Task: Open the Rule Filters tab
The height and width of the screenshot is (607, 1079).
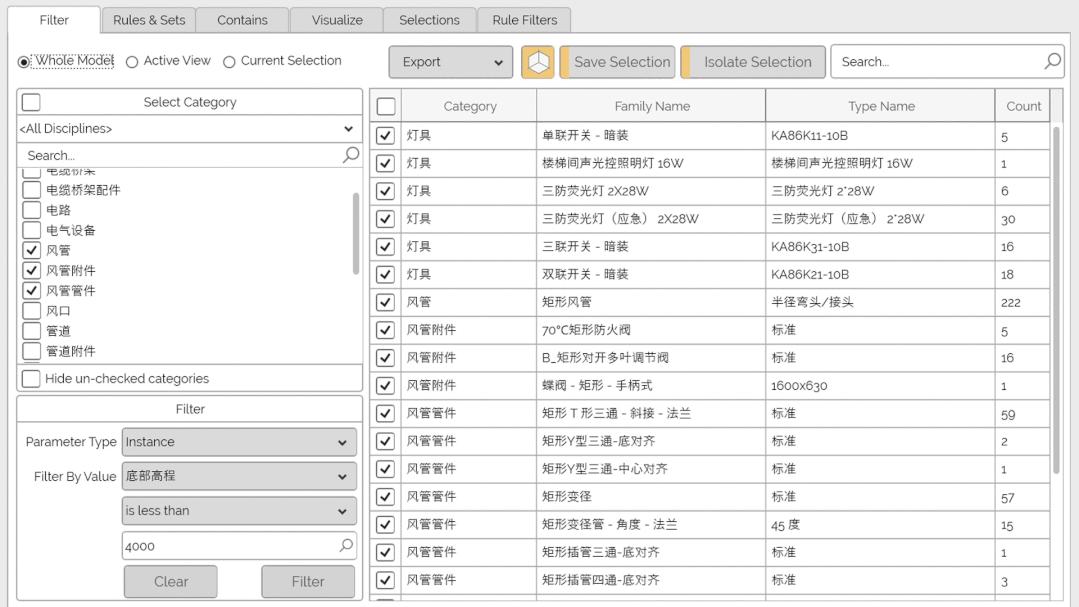Action: point(524,20)
